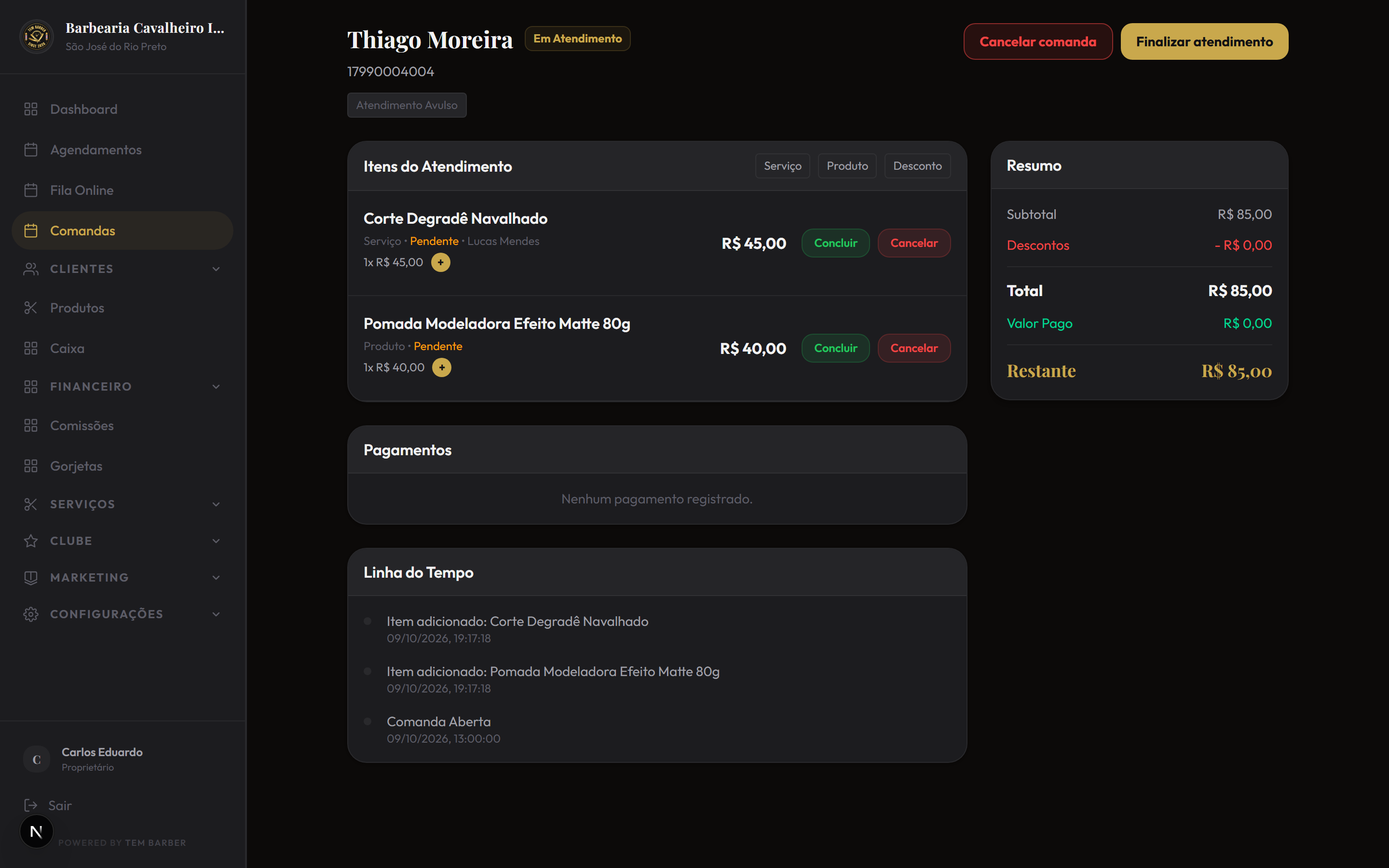Expand the CLIENTES section chevron
Screen dimensions: 1389x868
[x=216, y=269]
